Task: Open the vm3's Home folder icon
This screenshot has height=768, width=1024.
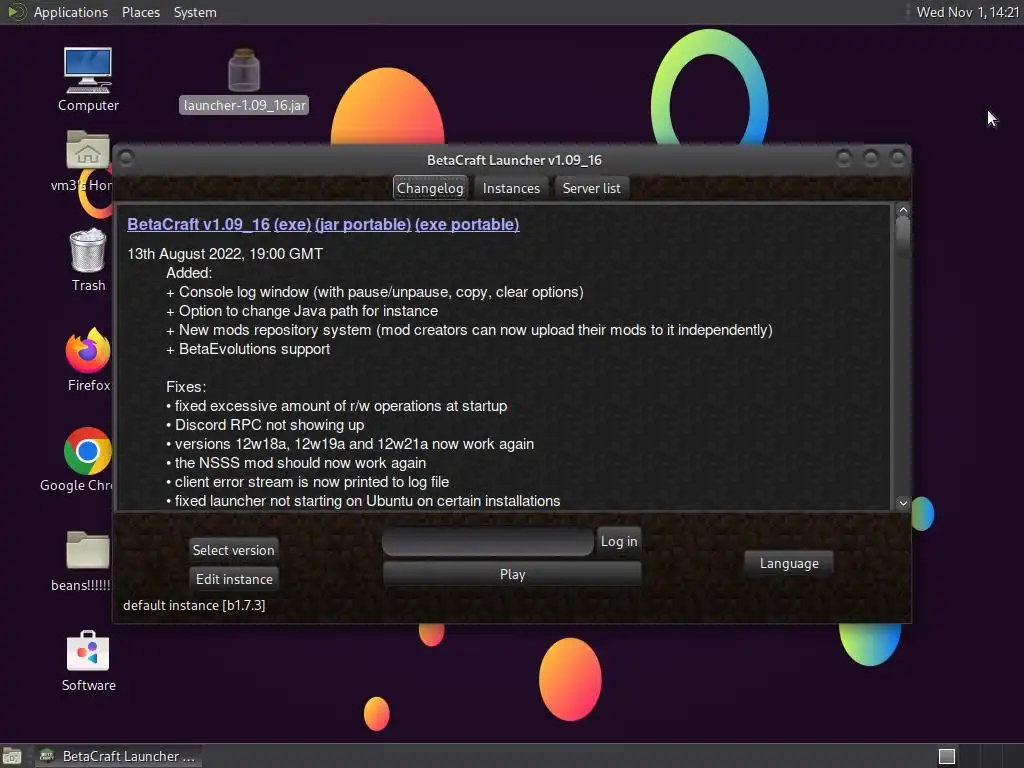Action: pyautogui.click(x=87, y=161)
